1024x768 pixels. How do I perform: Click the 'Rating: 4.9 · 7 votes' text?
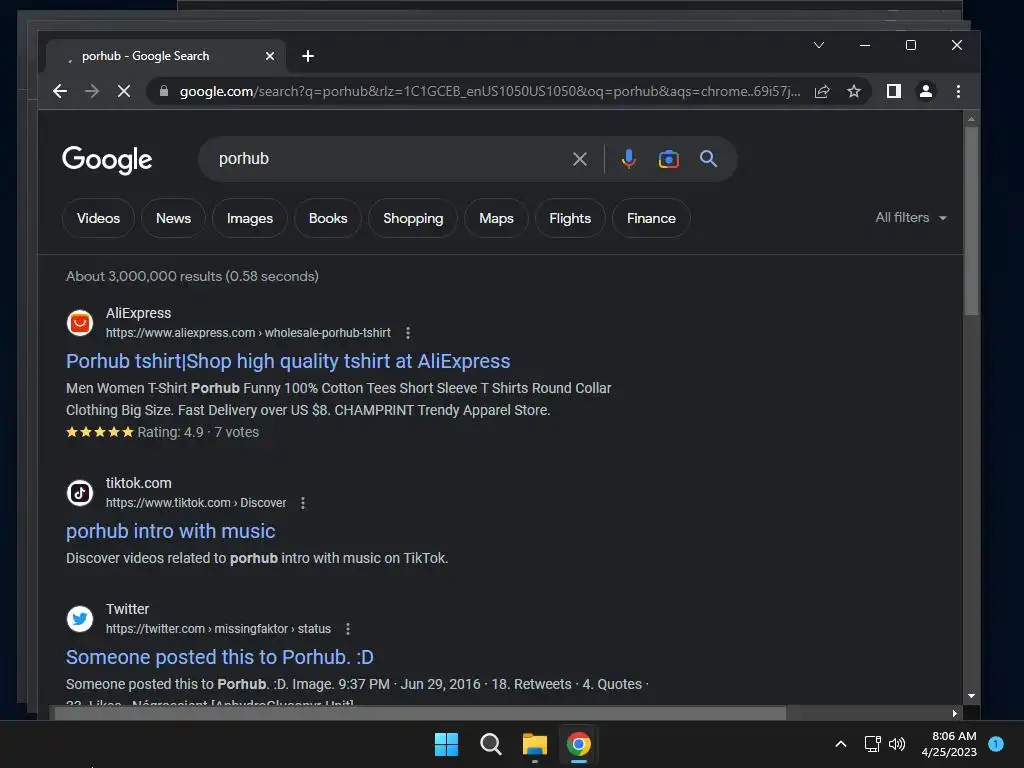click(x=198, y=432)
